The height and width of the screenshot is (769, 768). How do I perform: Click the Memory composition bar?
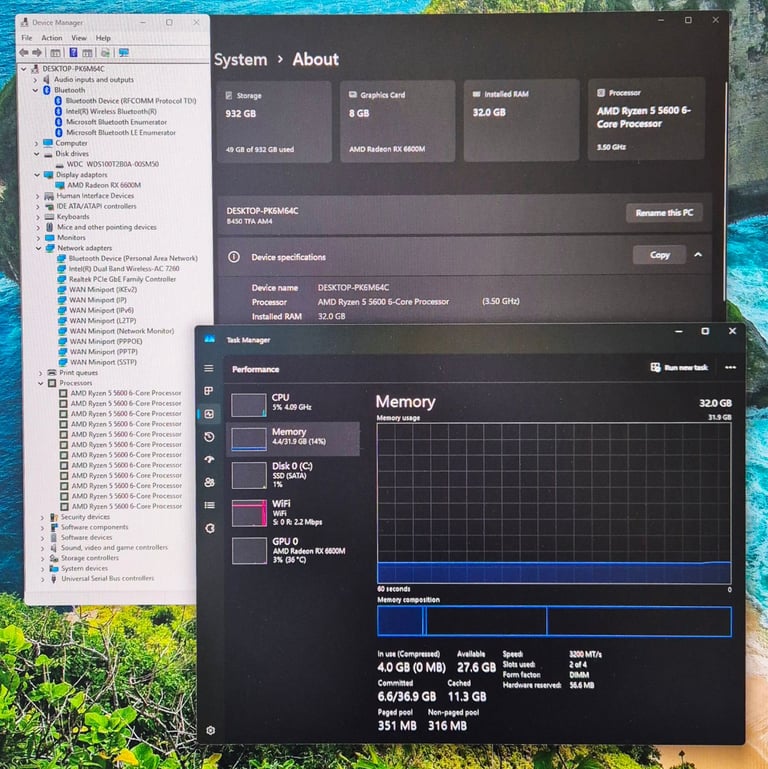tap(554, 621)
